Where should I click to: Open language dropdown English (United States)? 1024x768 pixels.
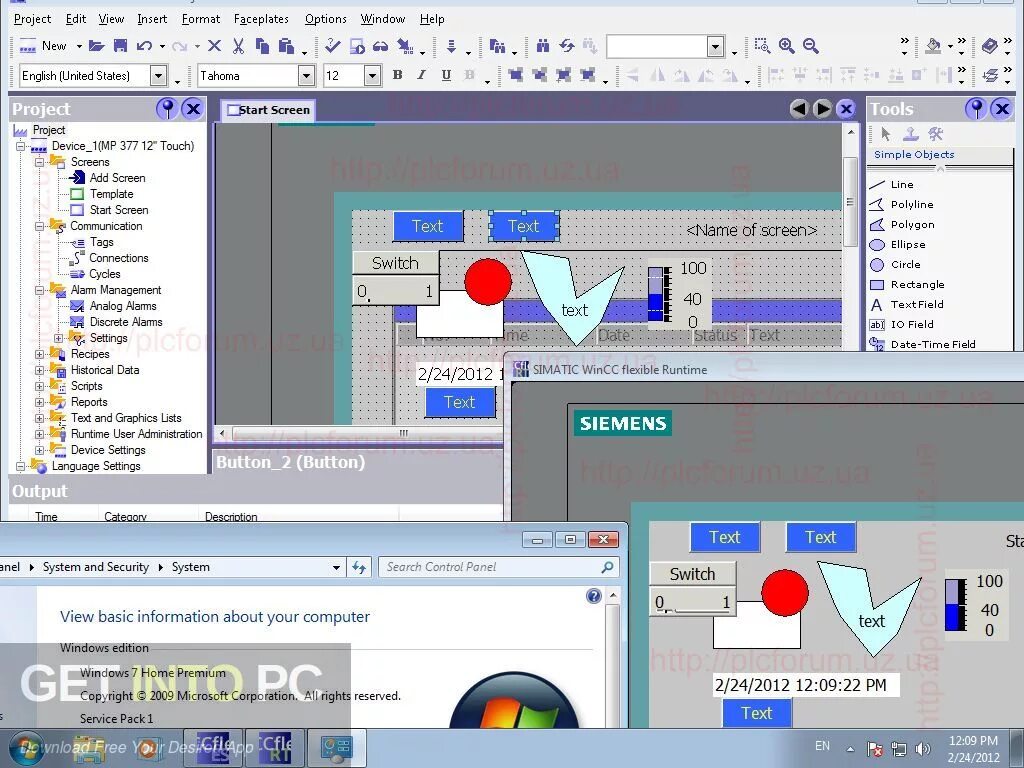(158, 76)
